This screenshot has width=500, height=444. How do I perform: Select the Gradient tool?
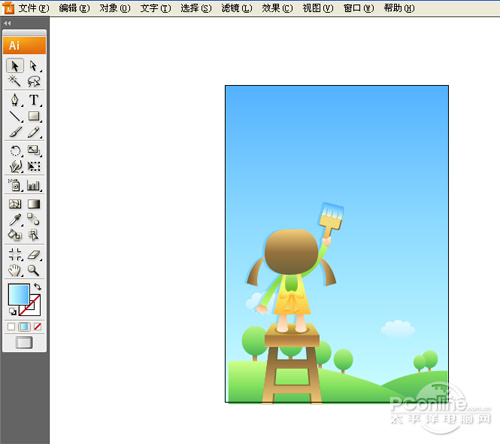(x=34, y=204)
